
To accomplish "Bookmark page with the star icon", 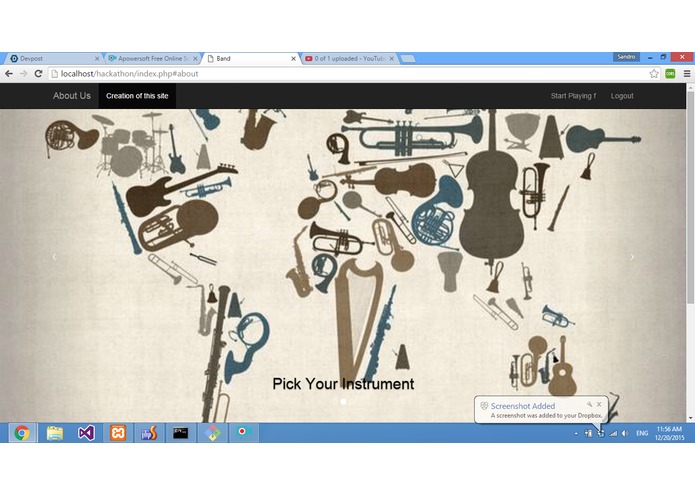I will click(x=654, y=74).
